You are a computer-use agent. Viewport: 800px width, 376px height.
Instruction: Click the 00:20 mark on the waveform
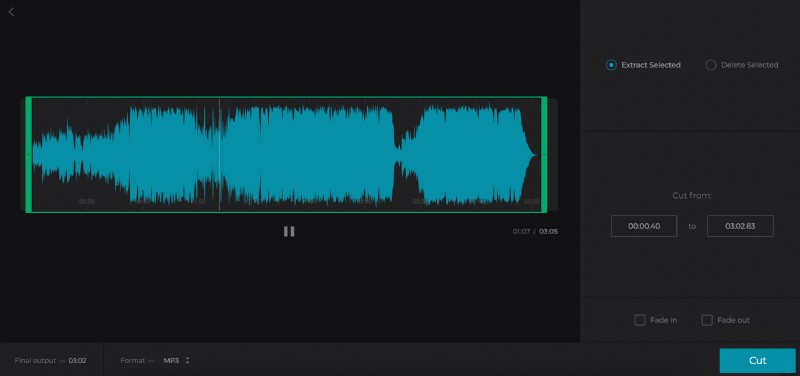click(87, 202)
